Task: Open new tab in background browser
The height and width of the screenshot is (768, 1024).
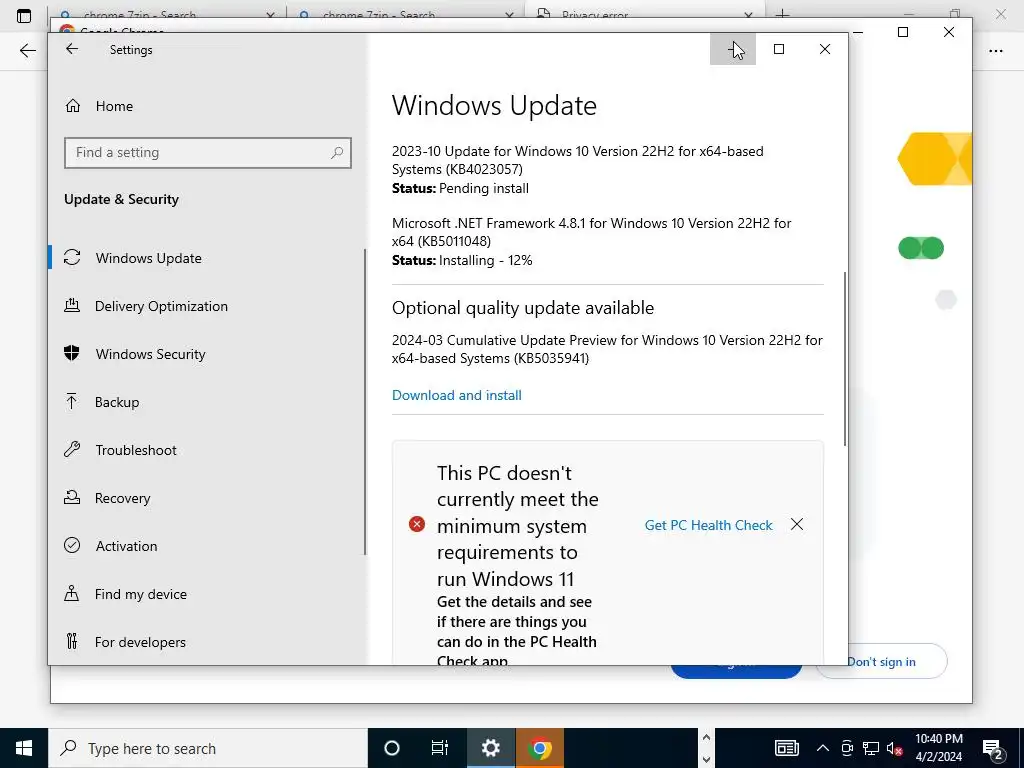Action: coord(783,14)
